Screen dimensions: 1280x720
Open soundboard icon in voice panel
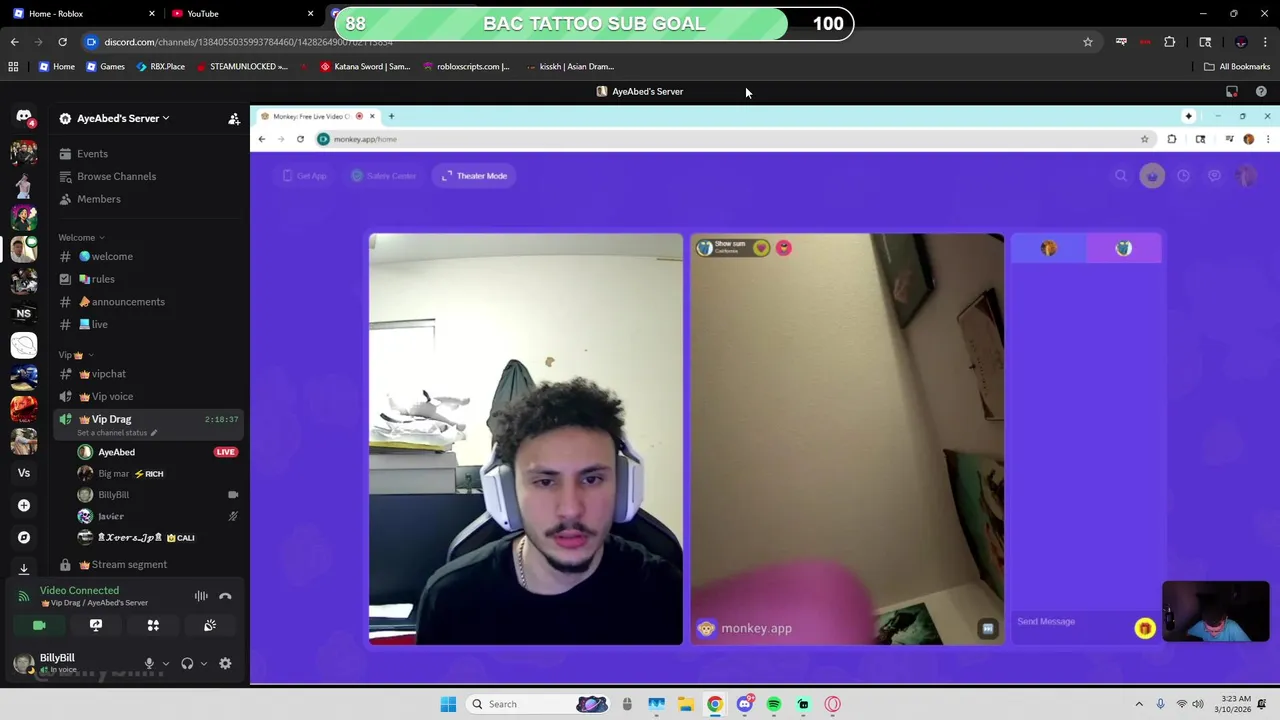coord(210,625)
